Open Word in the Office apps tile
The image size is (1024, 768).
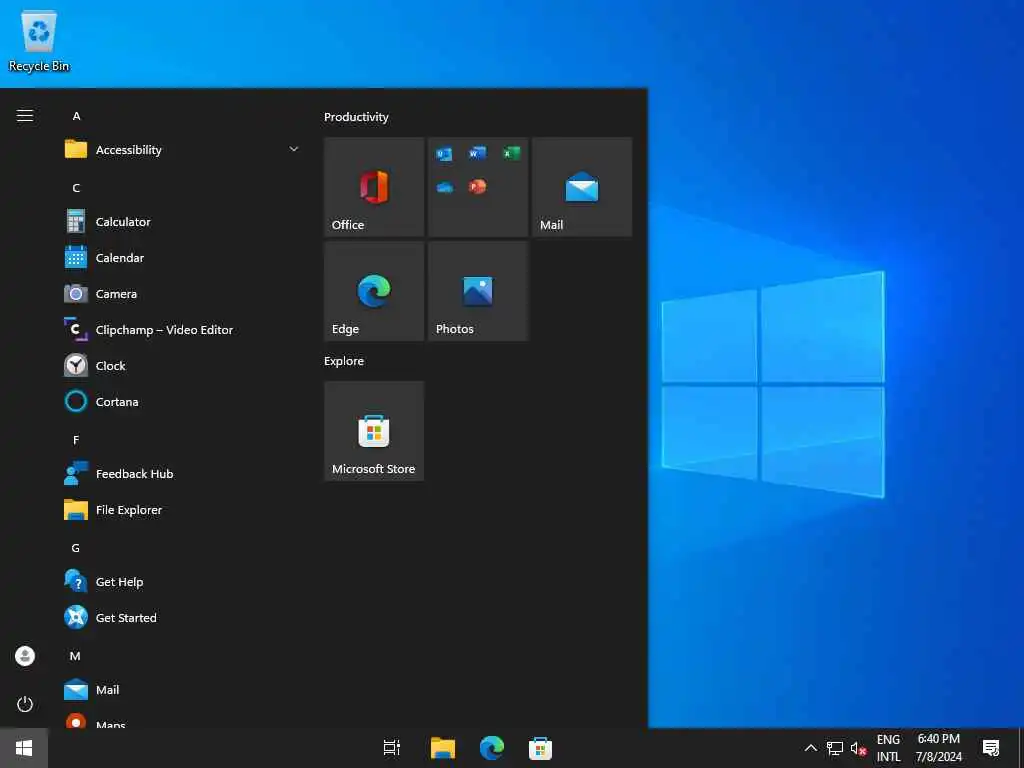[x=477, y=153]
